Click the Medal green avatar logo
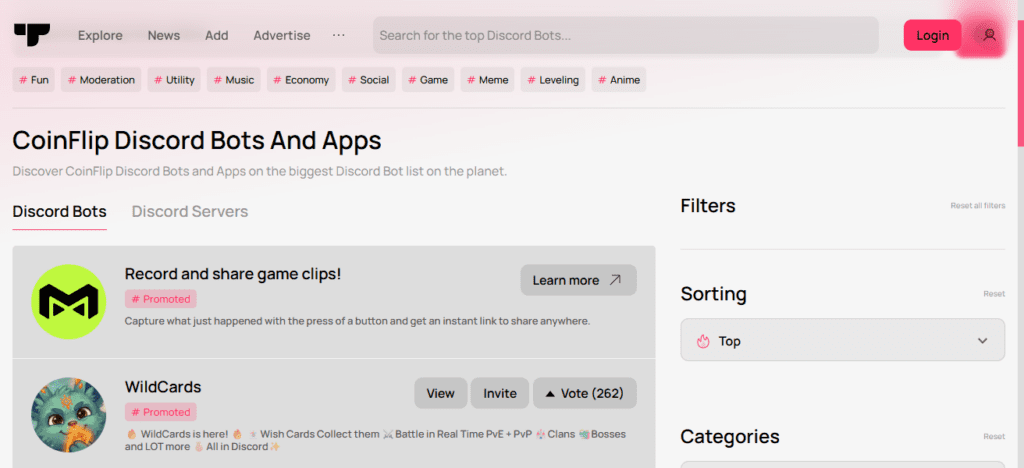This screenshot has height=468, width=1024. [x=69, y=302]
